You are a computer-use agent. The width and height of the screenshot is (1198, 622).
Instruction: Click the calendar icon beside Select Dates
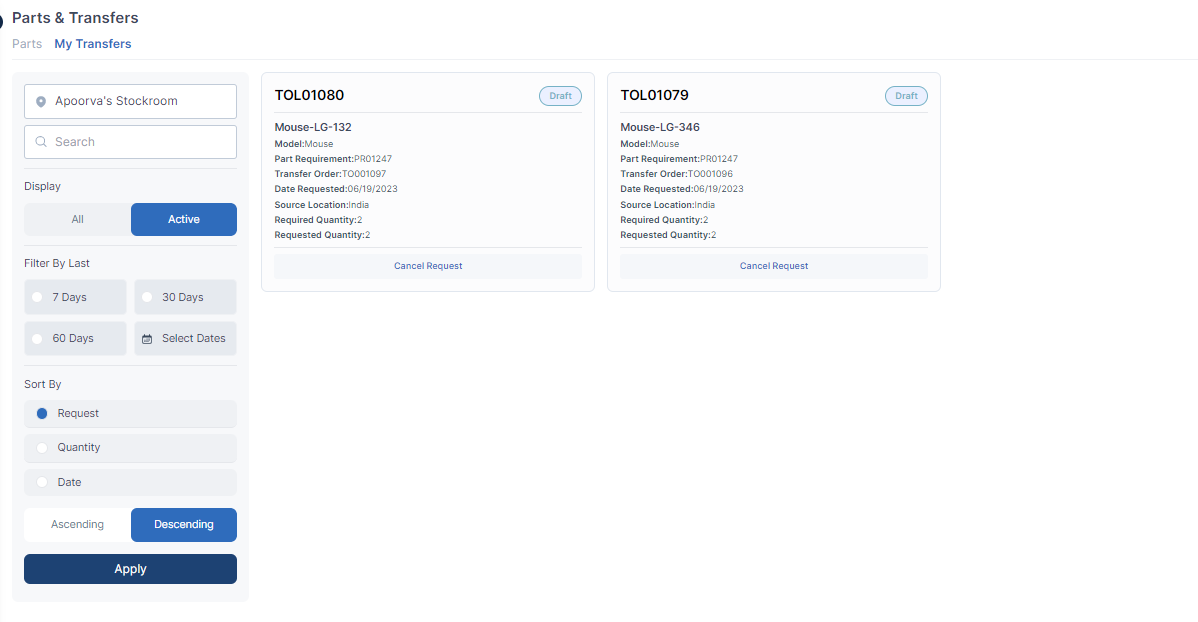[147, 339]
